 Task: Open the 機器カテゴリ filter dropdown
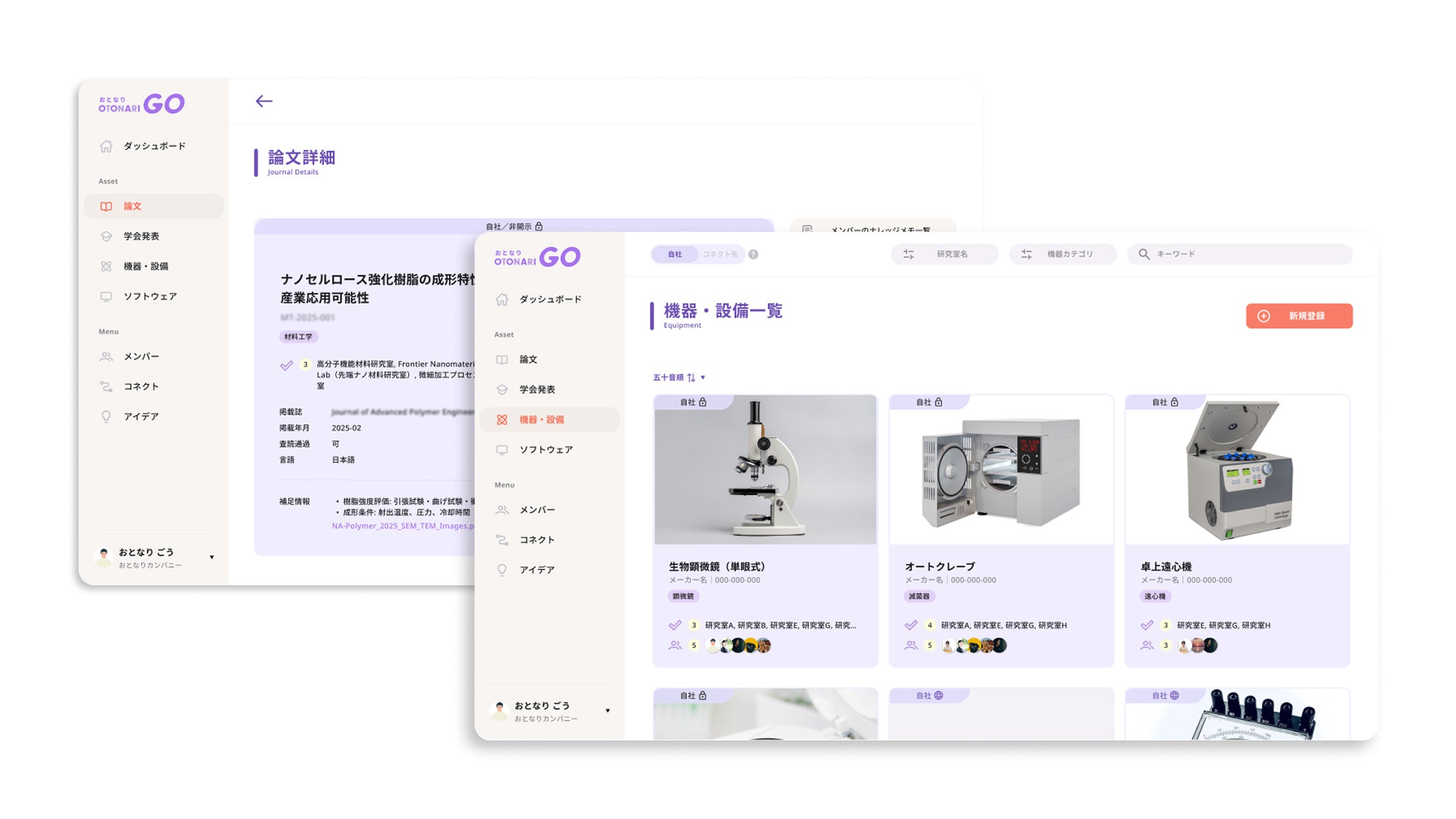point(1062,254)
